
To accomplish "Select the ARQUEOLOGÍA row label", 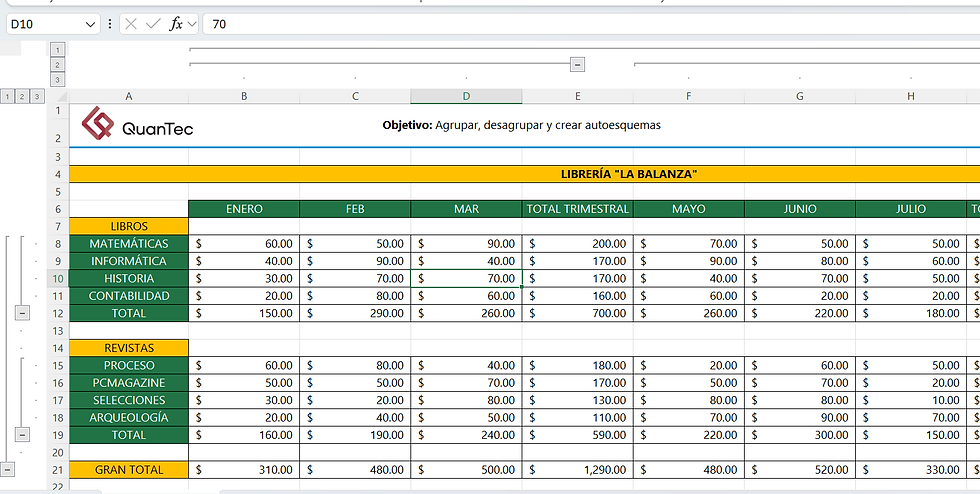I will pos(129,417).
